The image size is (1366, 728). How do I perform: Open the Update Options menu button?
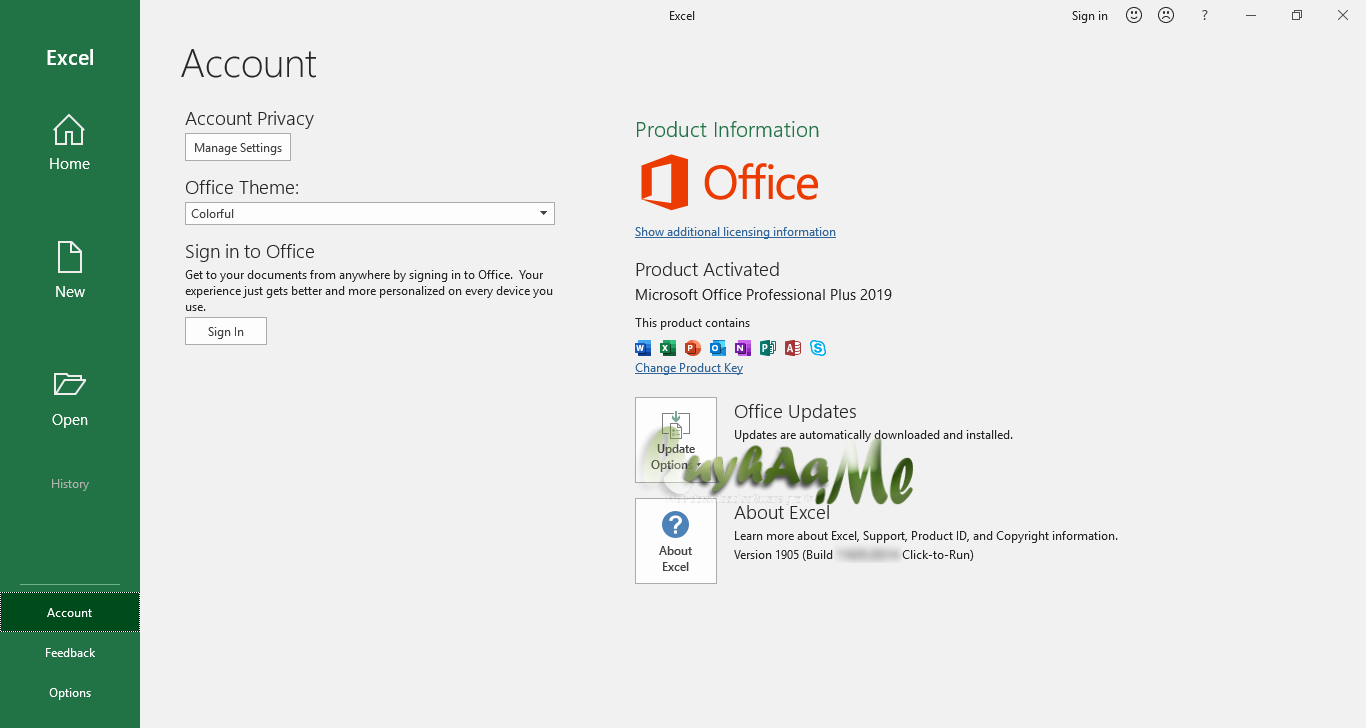(676, 440)
